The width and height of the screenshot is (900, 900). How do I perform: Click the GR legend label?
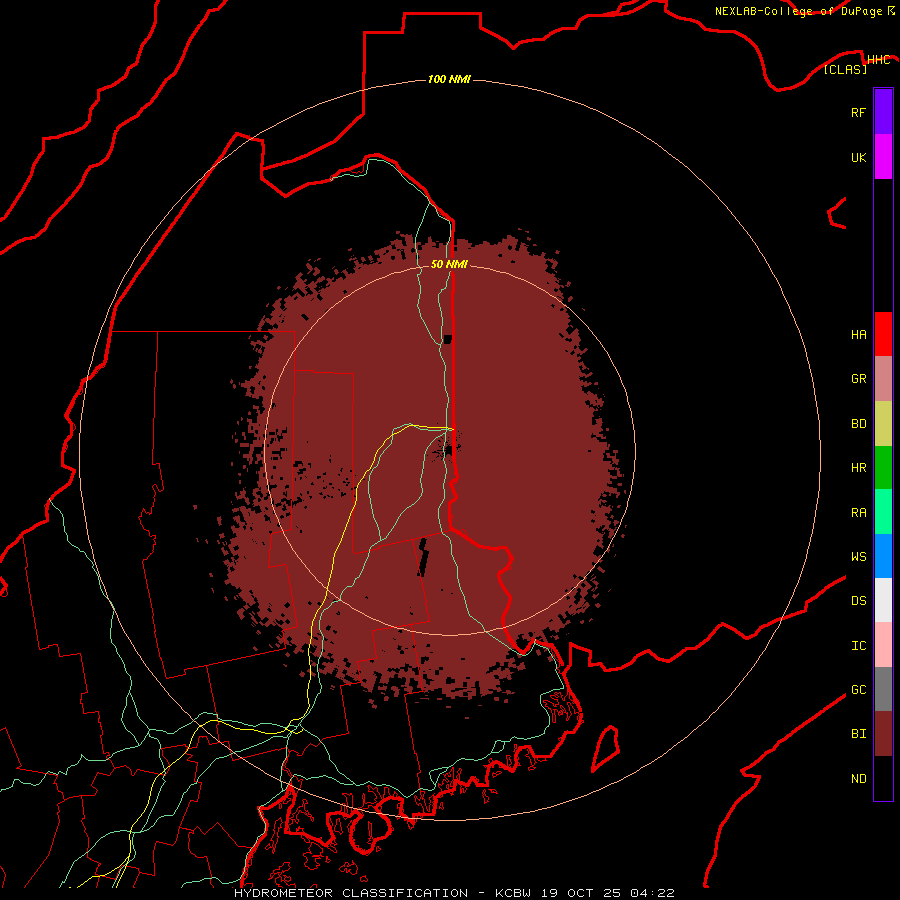pyautogui.click(x=858, y=379)
